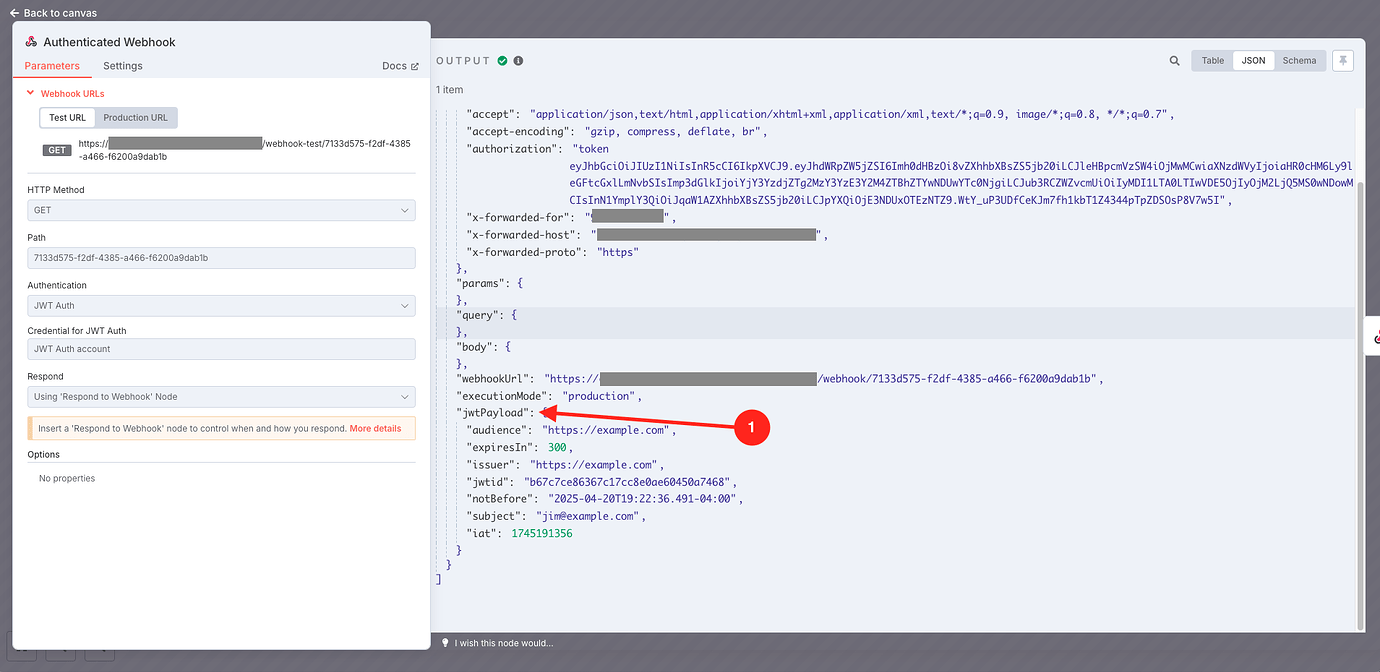The image size is (1380, 672).
Task: Click the lightbulb 'I wish this node would' icon
Action: pyautogui.click(x=444, y=643)
